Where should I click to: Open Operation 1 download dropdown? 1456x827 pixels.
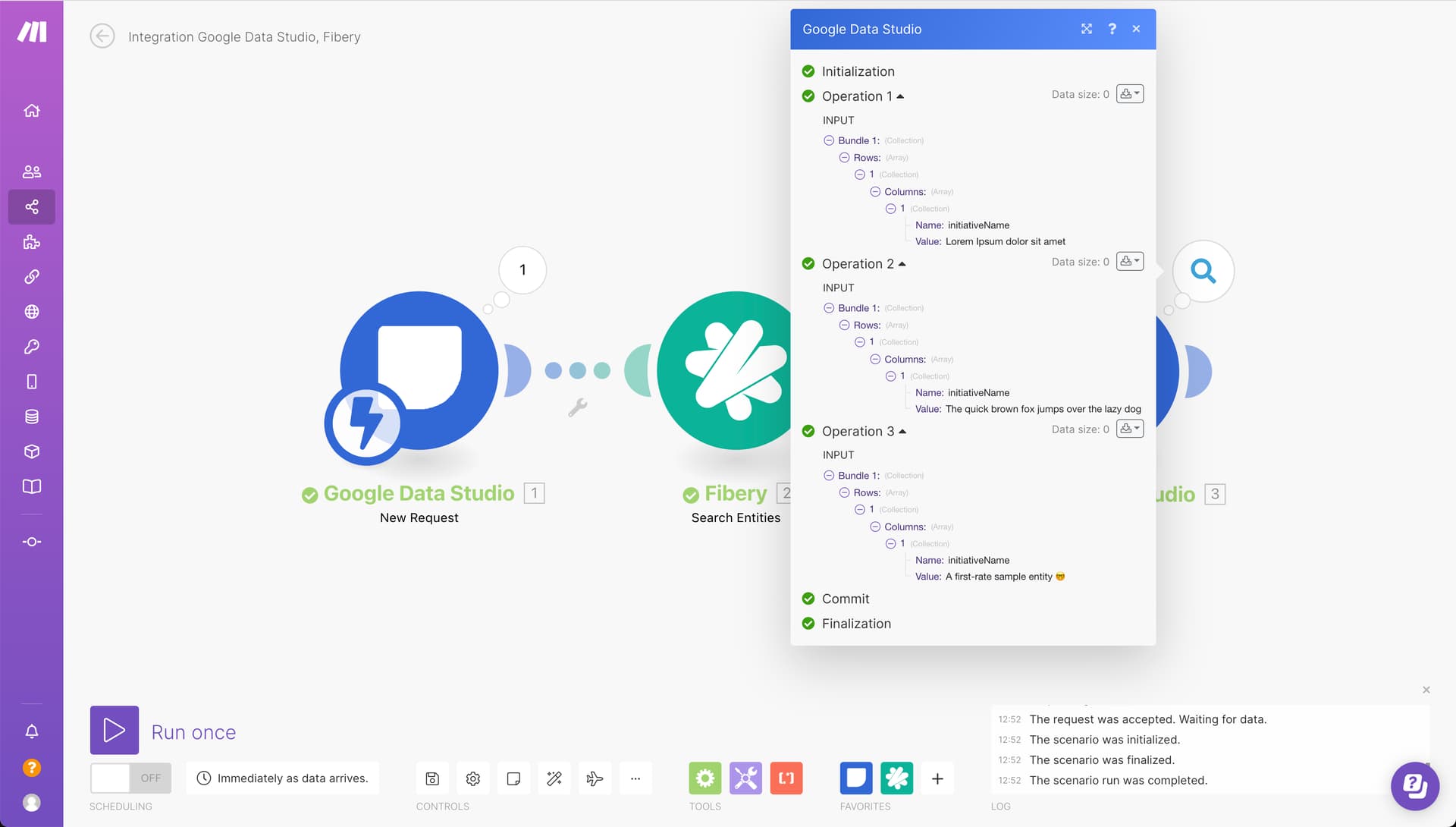[x=1130, y=94]
